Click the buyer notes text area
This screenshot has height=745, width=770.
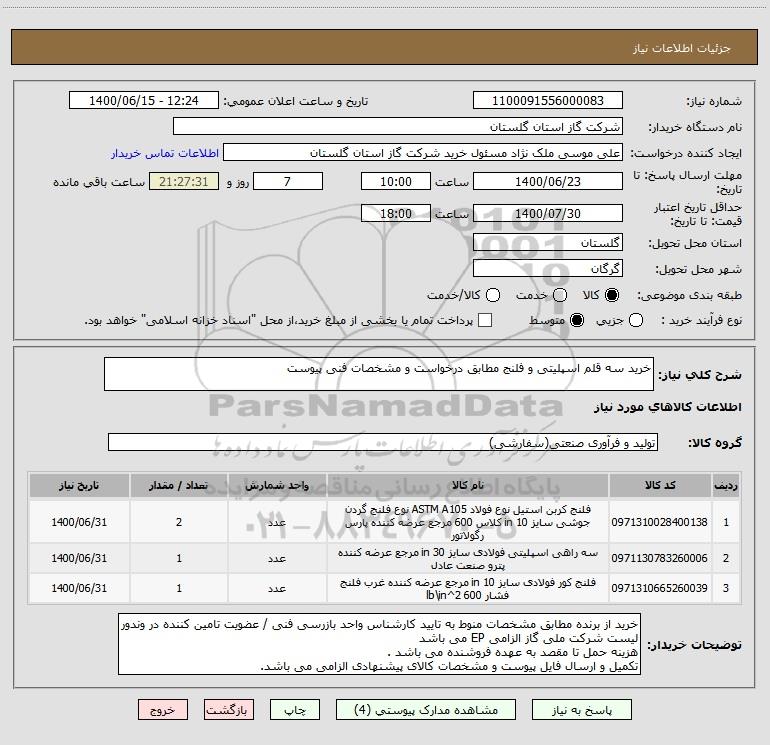379,644
